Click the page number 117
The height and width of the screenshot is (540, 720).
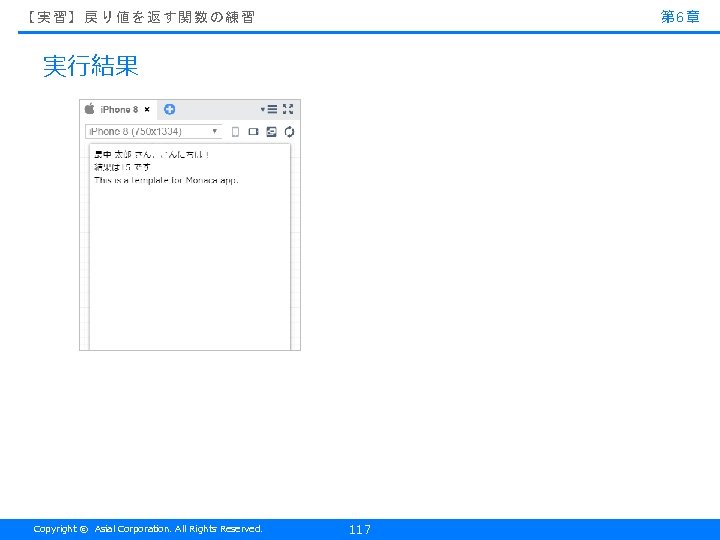point(360,529)
